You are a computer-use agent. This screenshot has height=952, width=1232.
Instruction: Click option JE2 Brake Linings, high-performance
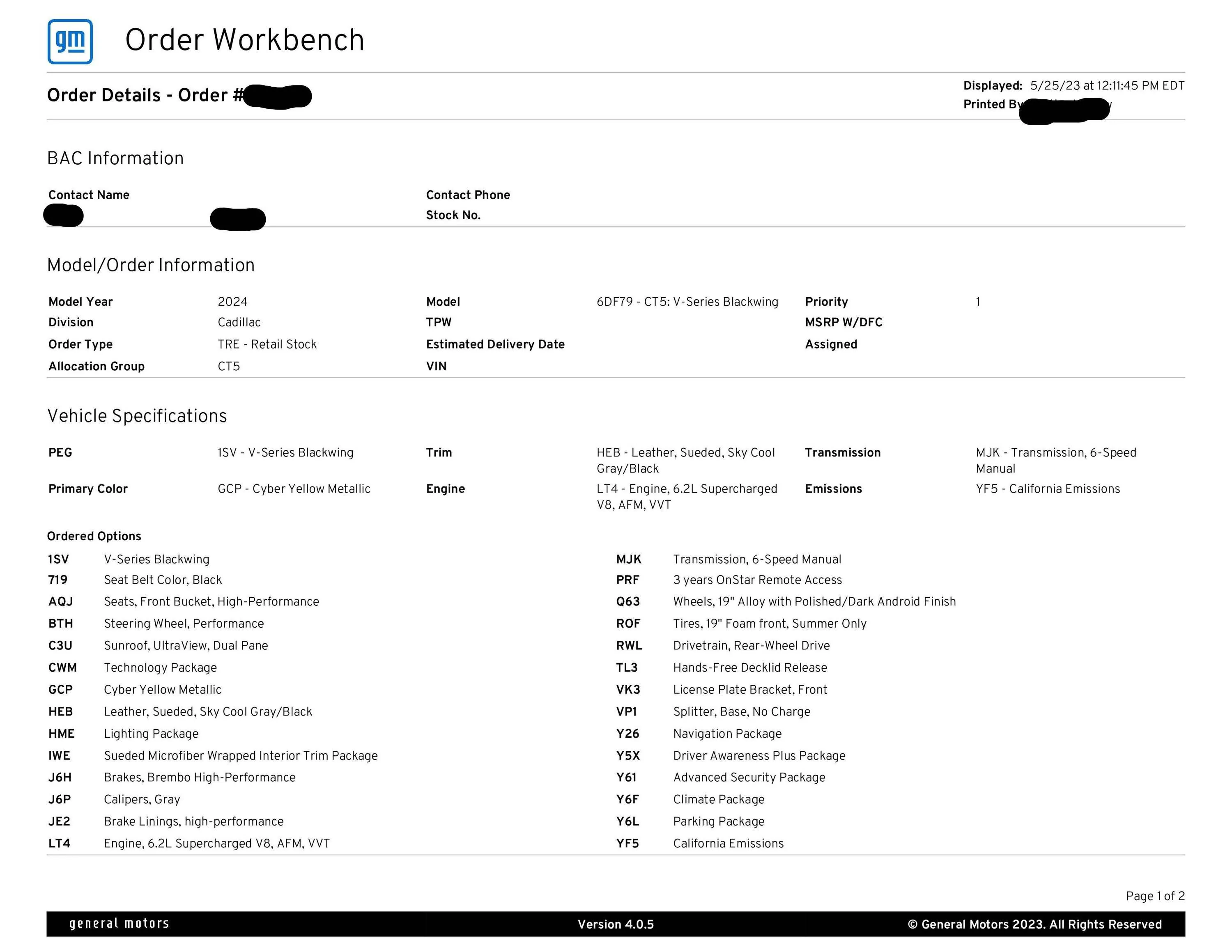click(x=166, y=822)
